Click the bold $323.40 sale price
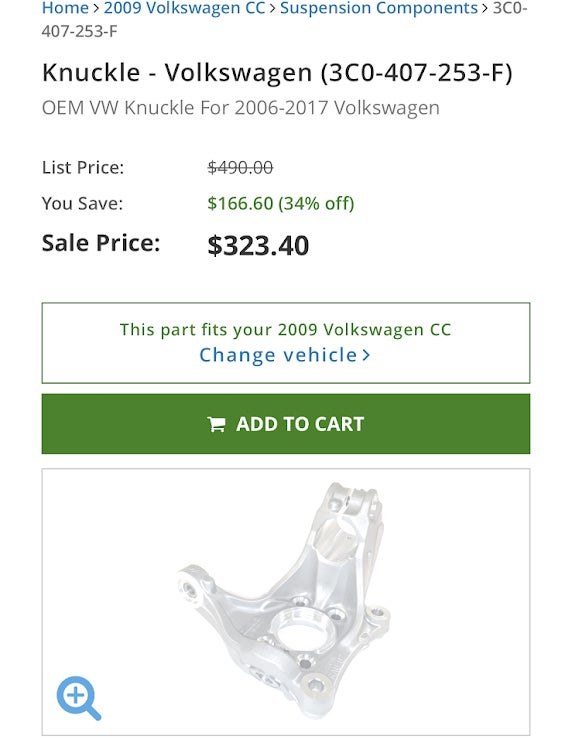 258,245
